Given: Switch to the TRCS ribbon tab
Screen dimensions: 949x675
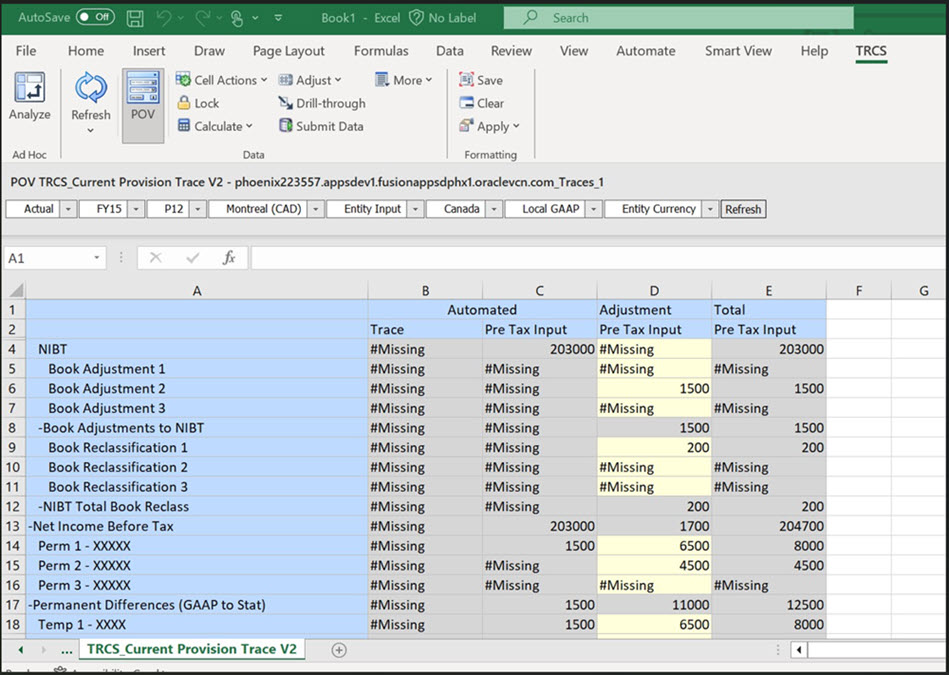Looking at the screenshot, I should point(870,51).
